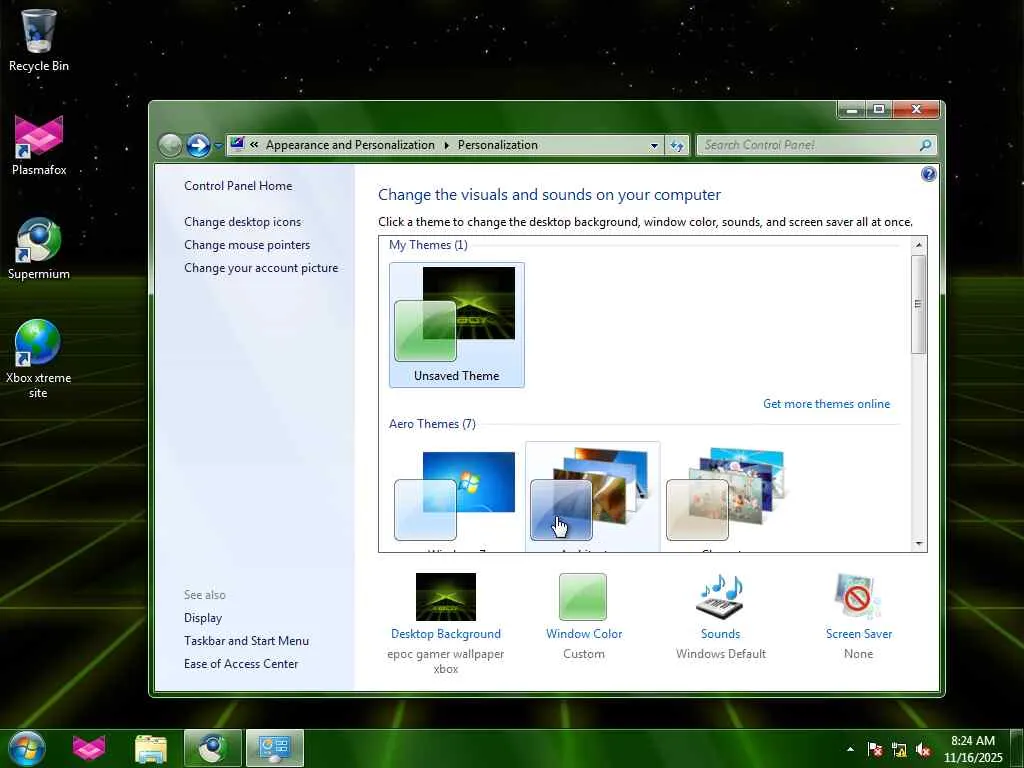Maximize the Personalization window
The height and width of the screenshot is (768, 1024).
coord(879,110)
